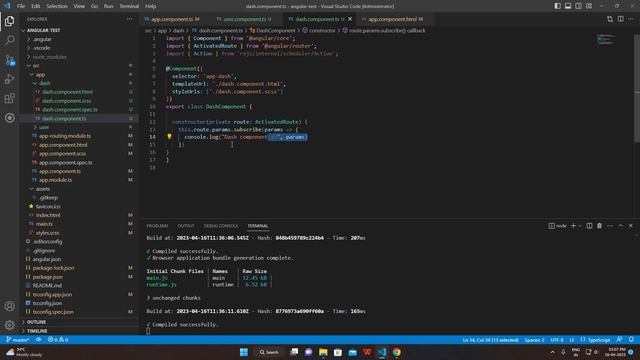Close the dash.component.ts tab
Image resolution: width=640 pixels, height=360 pixels.
pyautogui.click(x=350, y=19)
